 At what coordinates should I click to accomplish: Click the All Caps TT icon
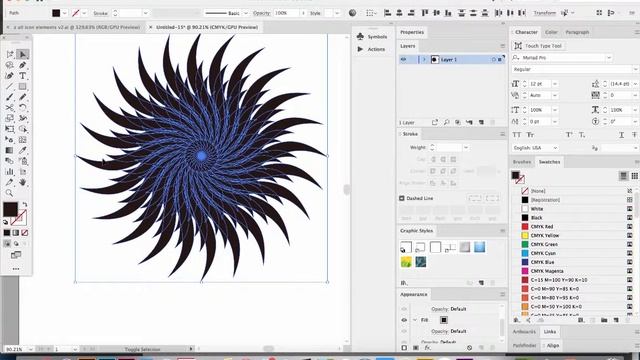coord(517,135)
